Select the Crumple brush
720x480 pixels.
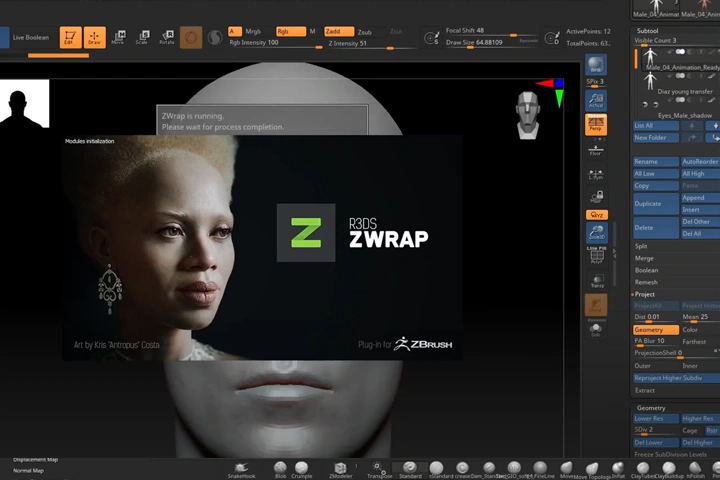[x=301, y=469]
